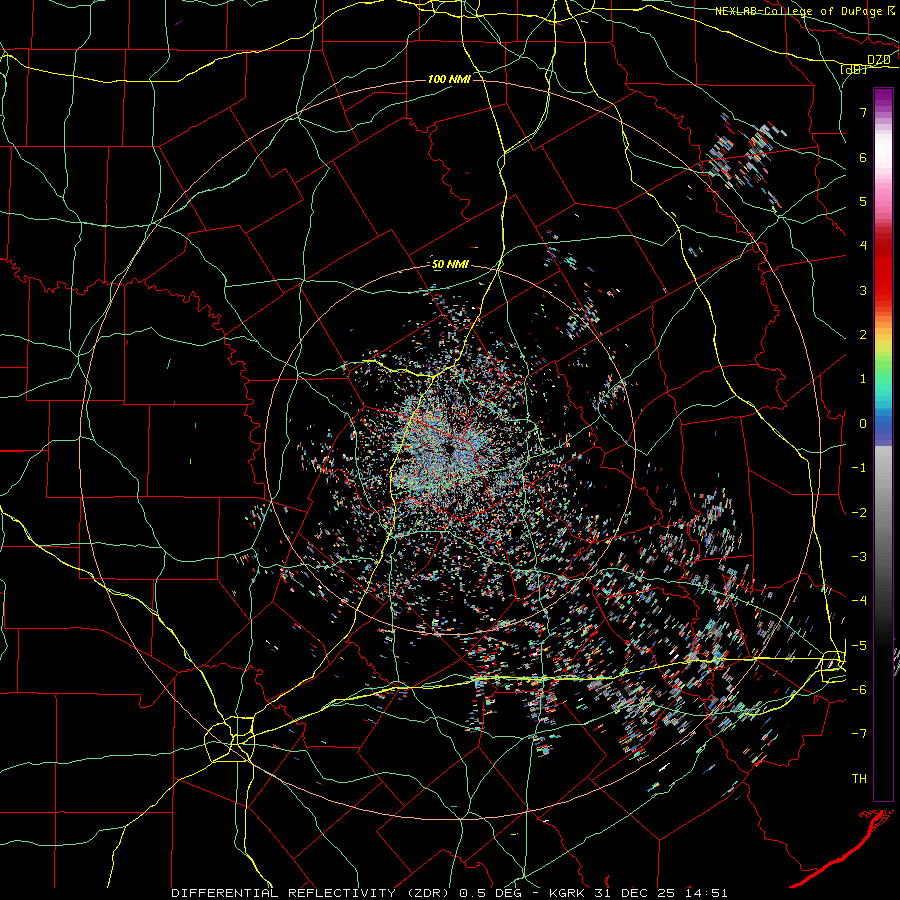This screenshot has width=900, height=900.
Task: Click the "100 NMI" range ring label
Action: click(449, 79)
